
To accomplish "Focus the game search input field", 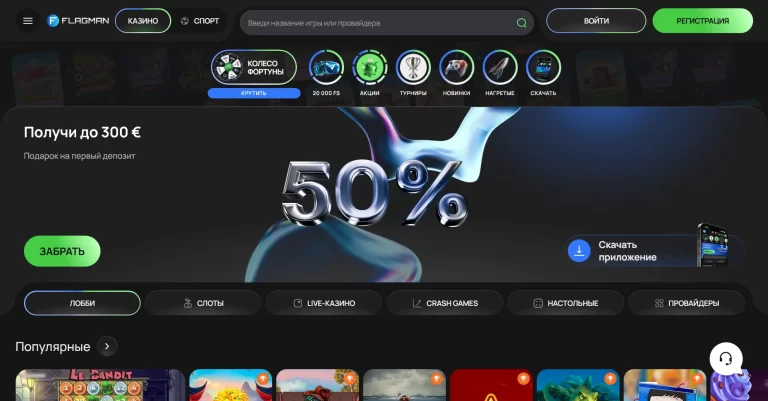I will pos(380,22).
